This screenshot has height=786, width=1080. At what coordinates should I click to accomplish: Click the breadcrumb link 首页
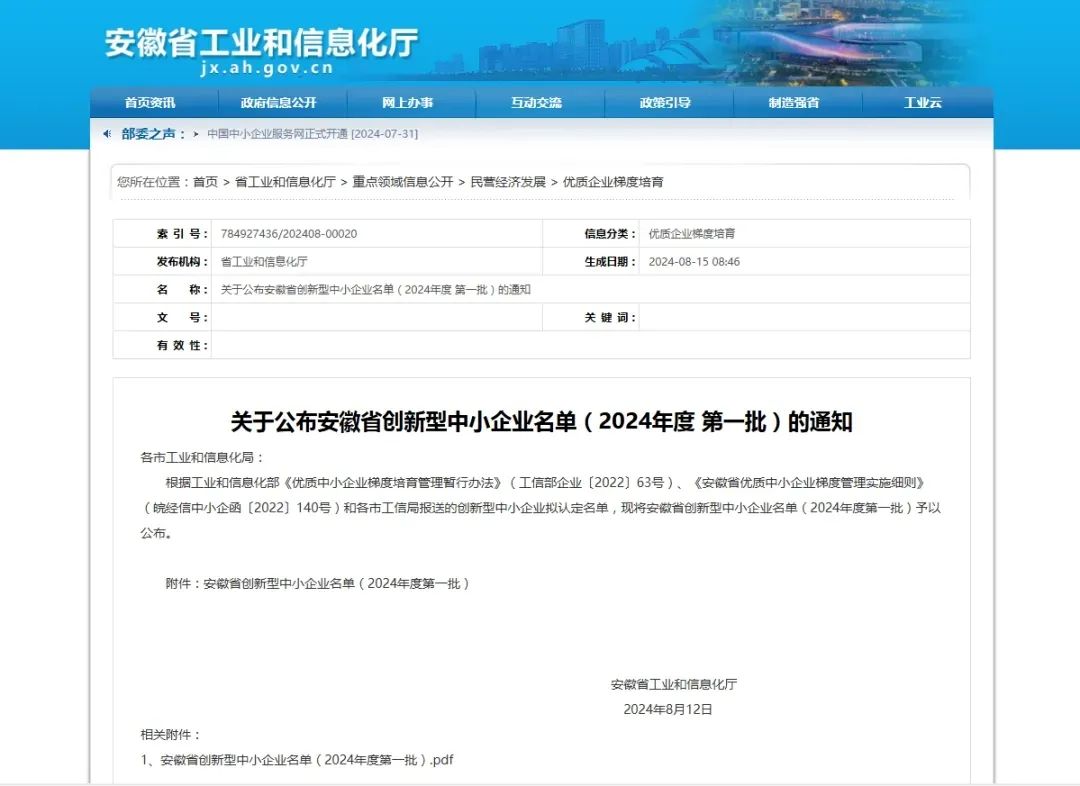pos(205,181)
